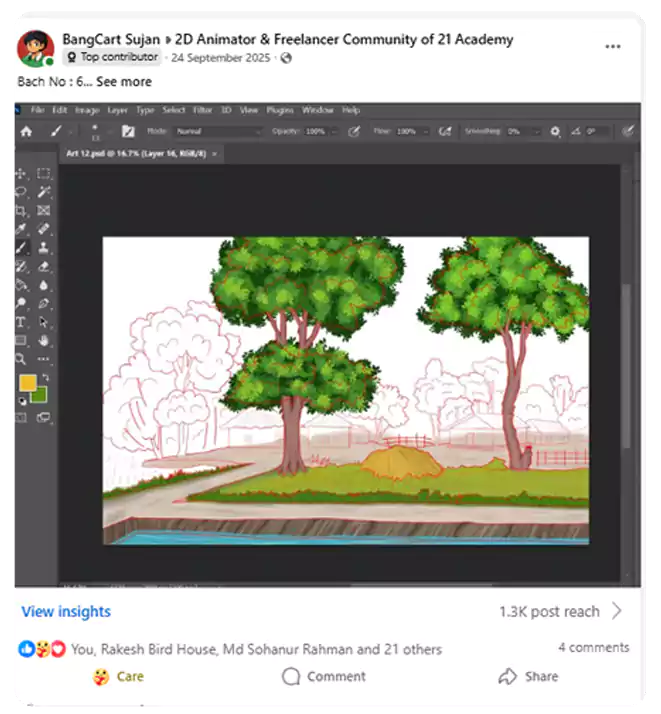The height and width of the screenshot is (714, 661).
Task: Swap foreground and background colors
Action: pos(44,379)
